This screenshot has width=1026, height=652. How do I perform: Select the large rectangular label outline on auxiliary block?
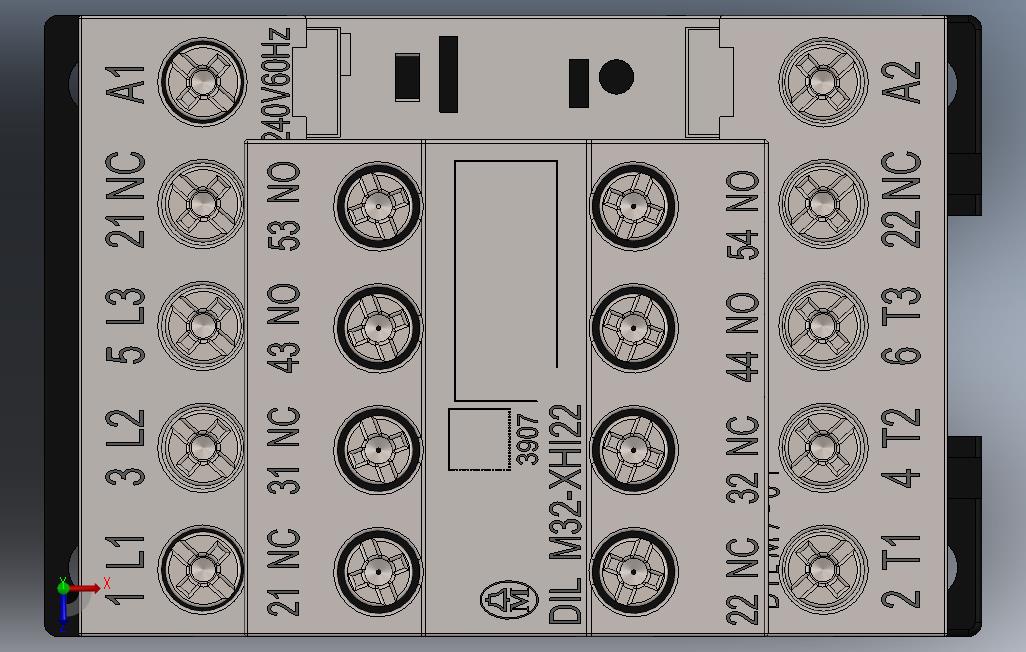tap(506, 281)
